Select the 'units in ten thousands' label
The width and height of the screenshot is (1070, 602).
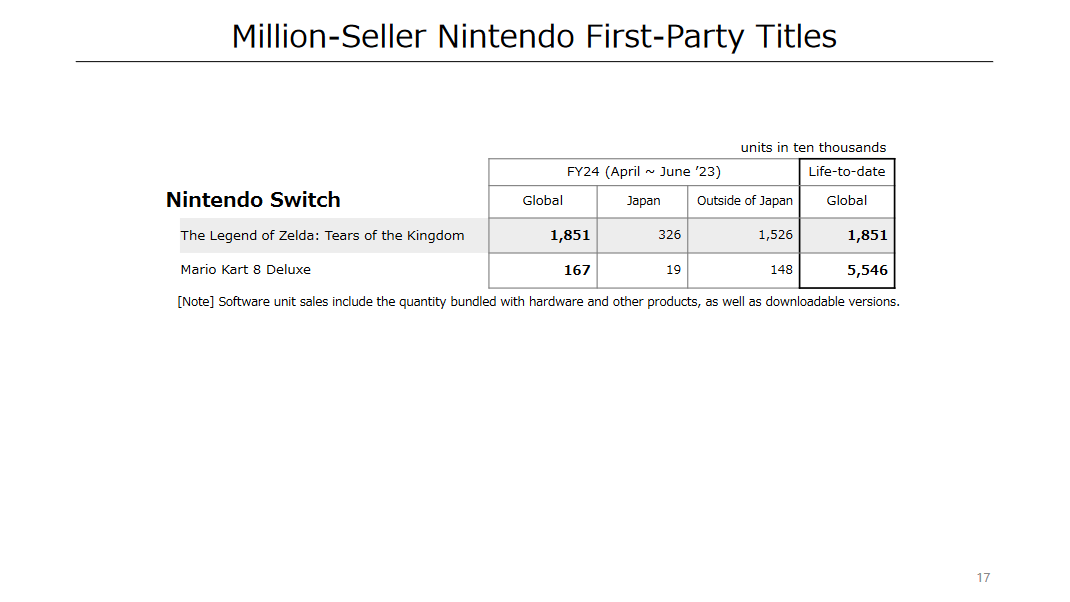(813, 148)
